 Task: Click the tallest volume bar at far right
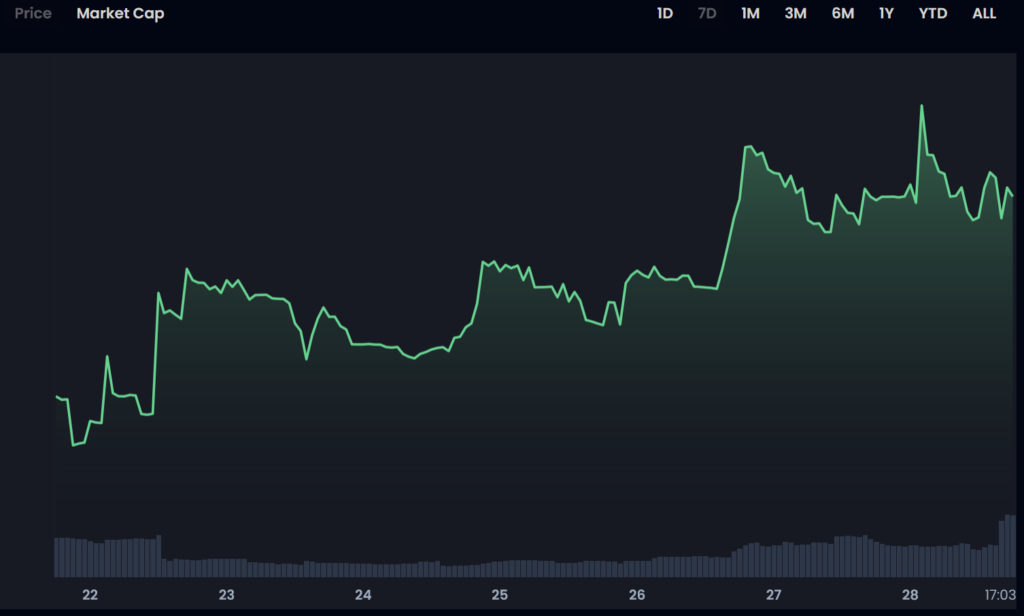[1009, 545]
